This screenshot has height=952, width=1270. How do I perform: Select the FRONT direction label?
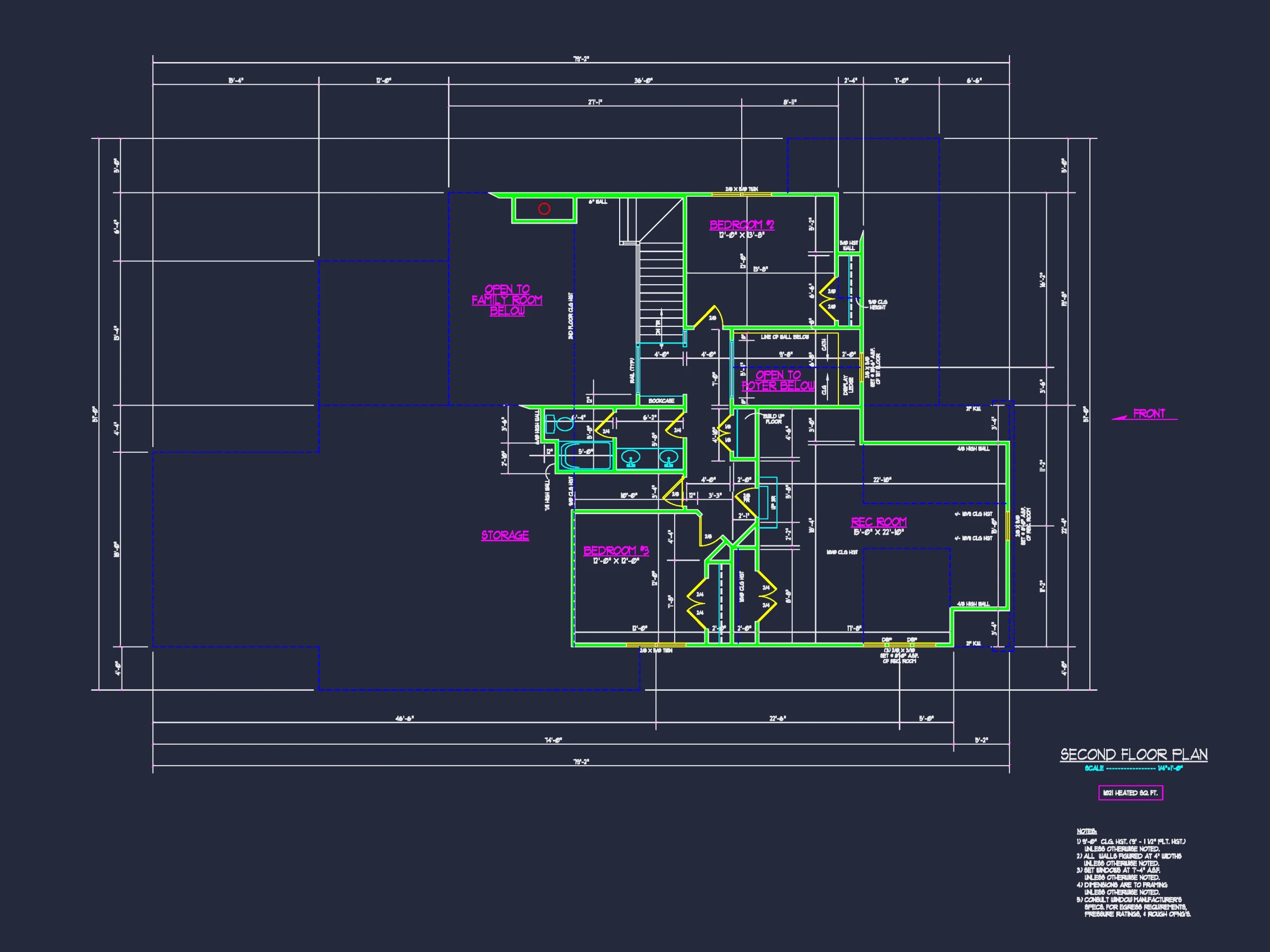coord(1149,414)
